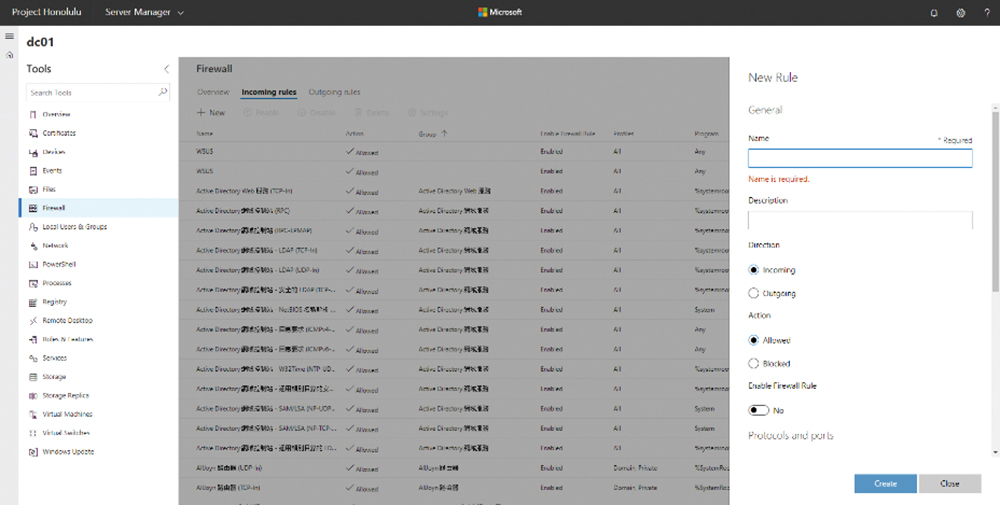
Task: Select the Outgoing direction radio button
Action: coord(753,293)
